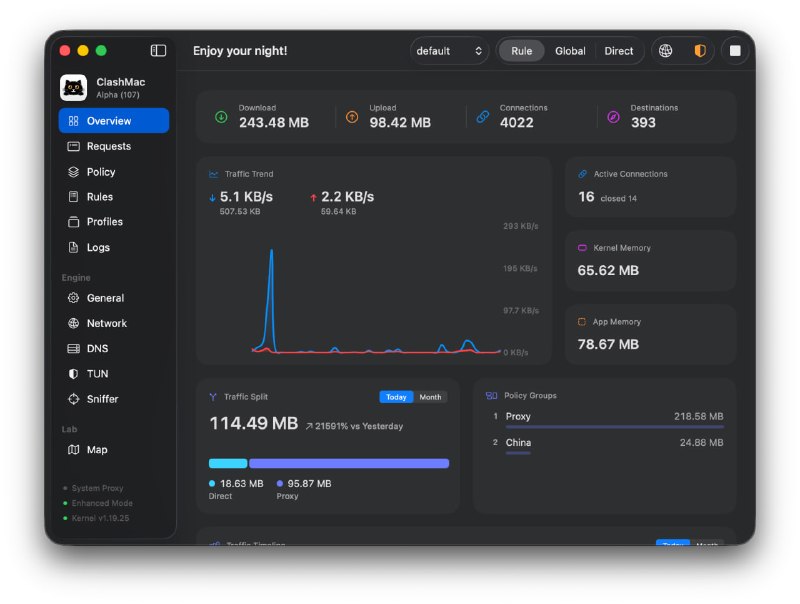The width and height of the screenshot is (800, 604).
Task: Click the 4022 connections value
Action: [516, 122]
